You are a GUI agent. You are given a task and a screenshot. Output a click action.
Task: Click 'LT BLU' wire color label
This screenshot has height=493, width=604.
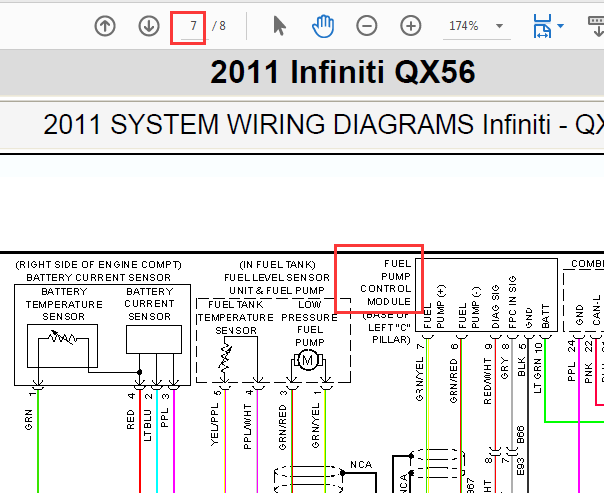pyautogui.click(x=148, y=425)
